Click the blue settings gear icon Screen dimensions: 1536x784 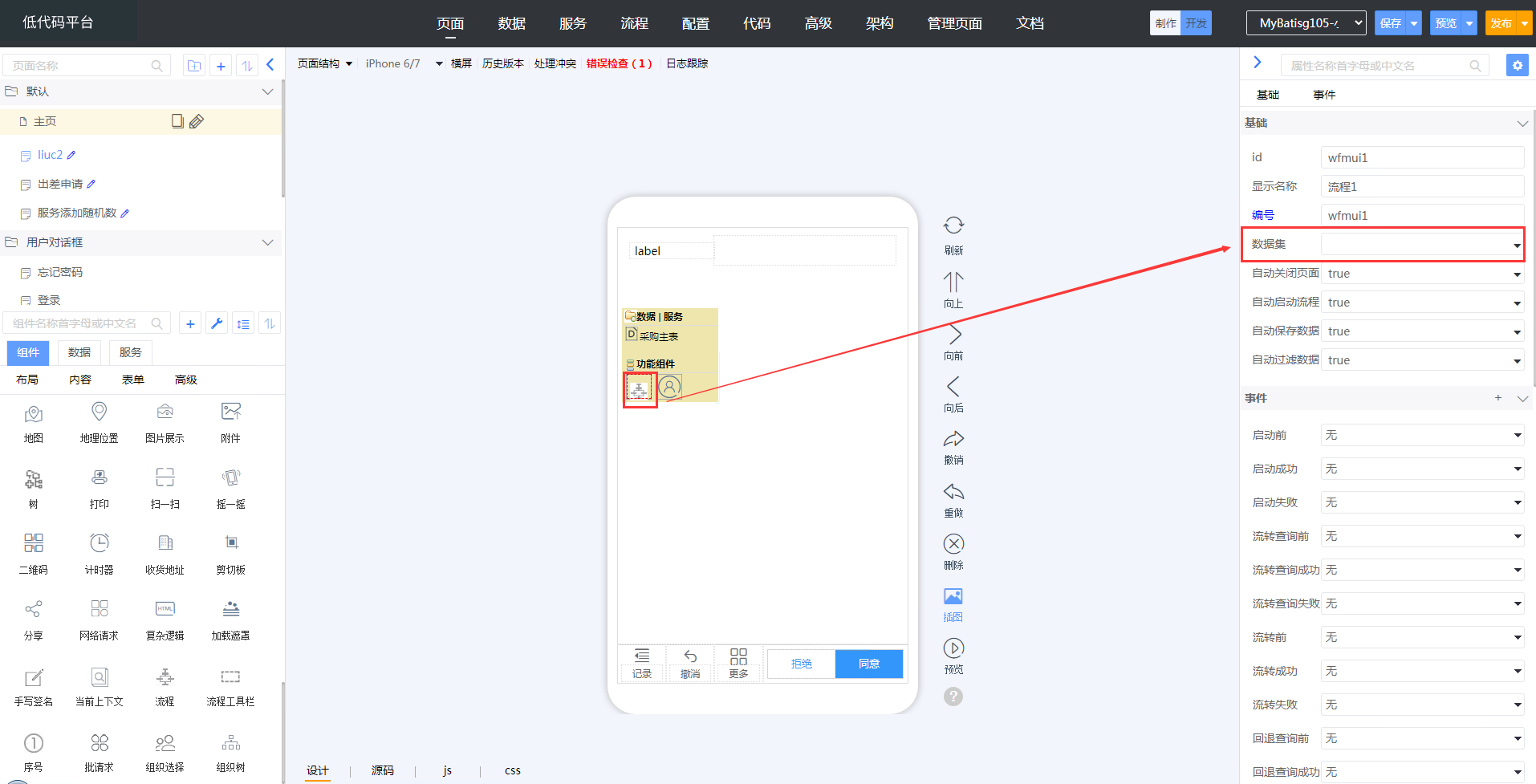pos(1517,66)
